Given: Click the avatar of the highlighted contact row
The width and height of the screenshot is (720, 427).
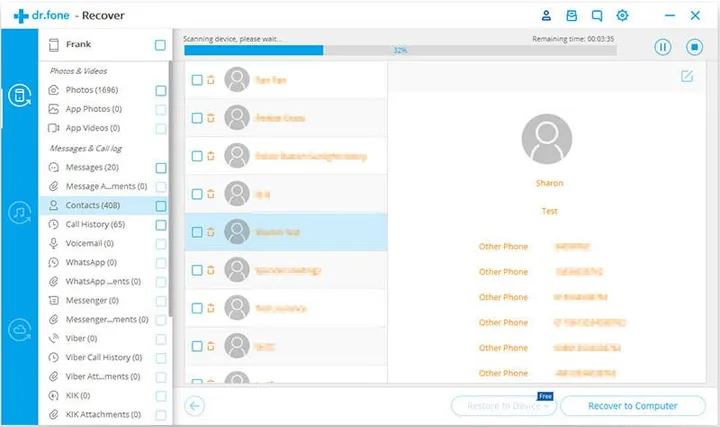Looking at the screenshot, I should coord(236,231).
